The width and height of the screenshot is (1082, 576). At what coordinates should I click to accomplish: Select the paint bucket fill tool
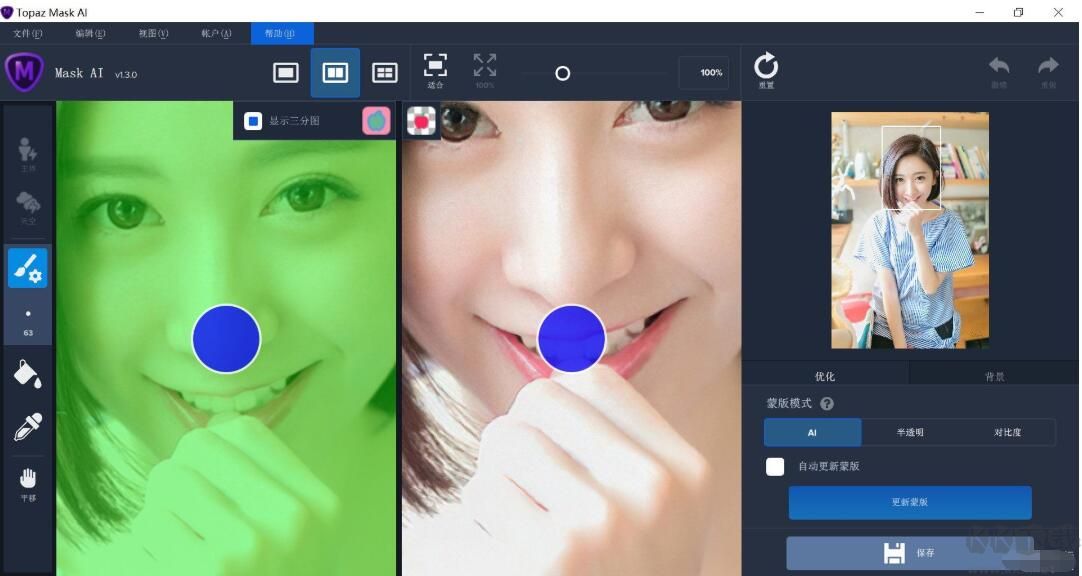click(x=28, y=373)
